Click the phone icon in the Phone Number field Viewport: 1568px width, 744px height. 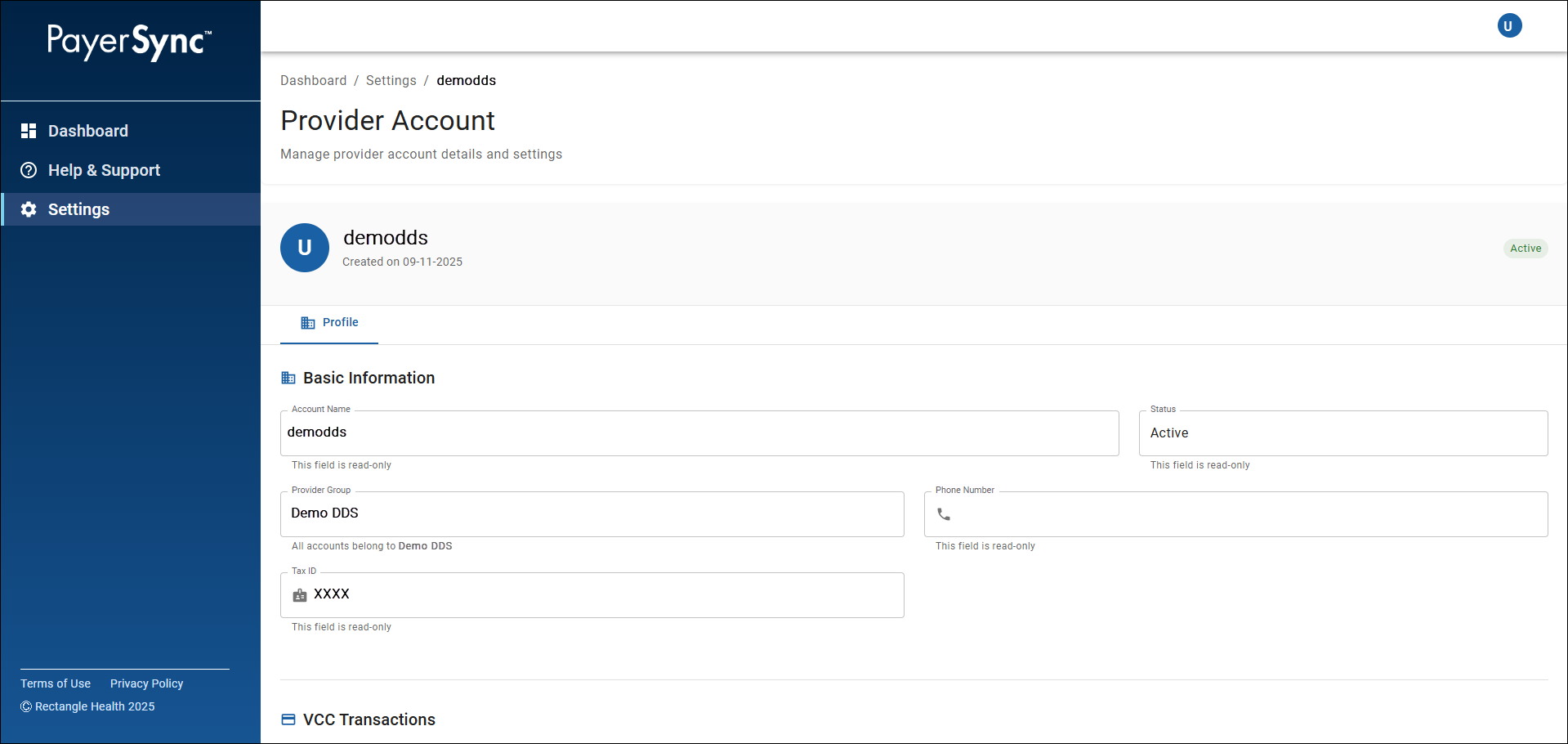[x=944, y=514]
